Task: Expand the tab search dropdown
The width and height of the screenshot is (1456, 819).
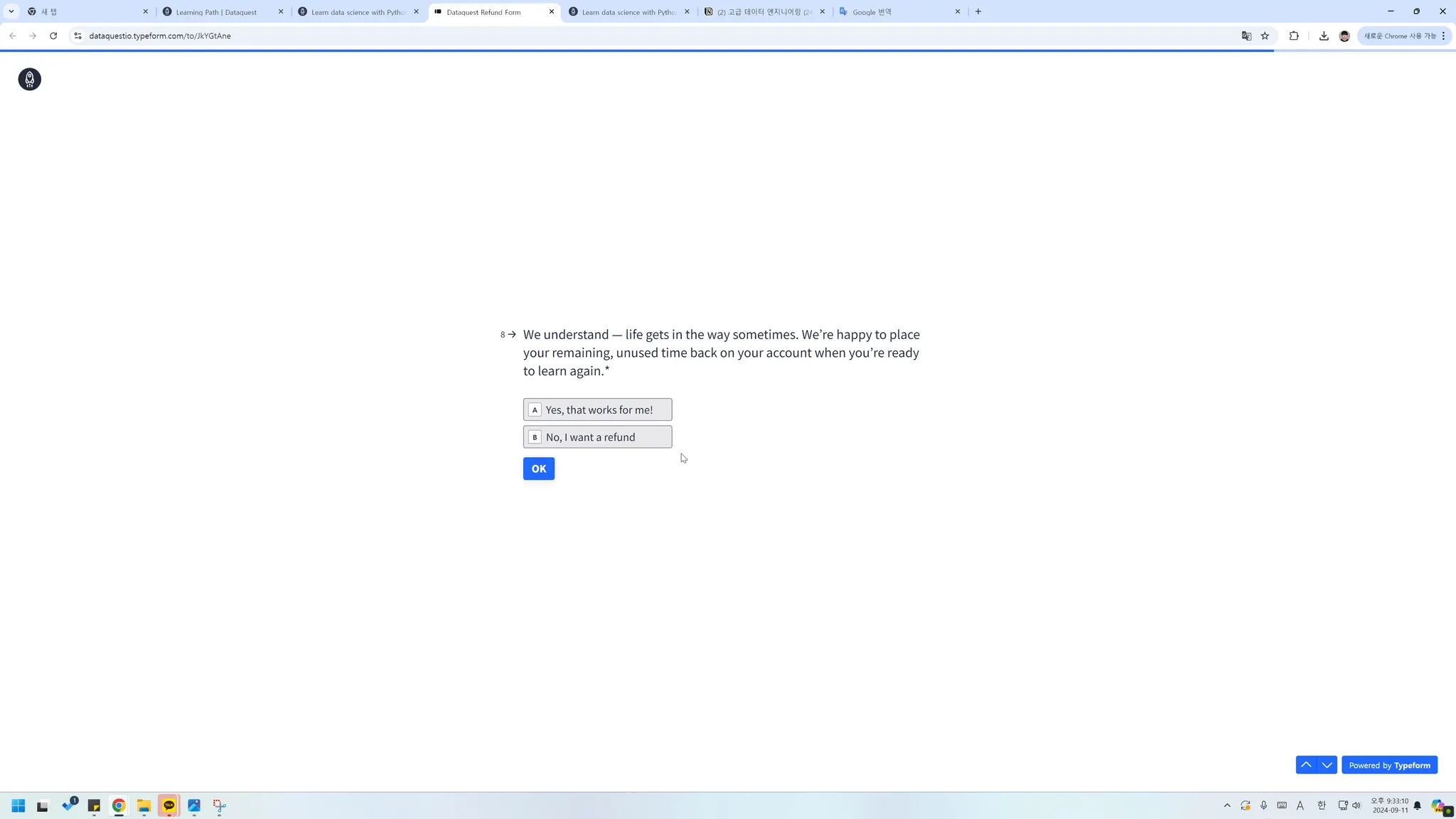Action: point(11,11)
